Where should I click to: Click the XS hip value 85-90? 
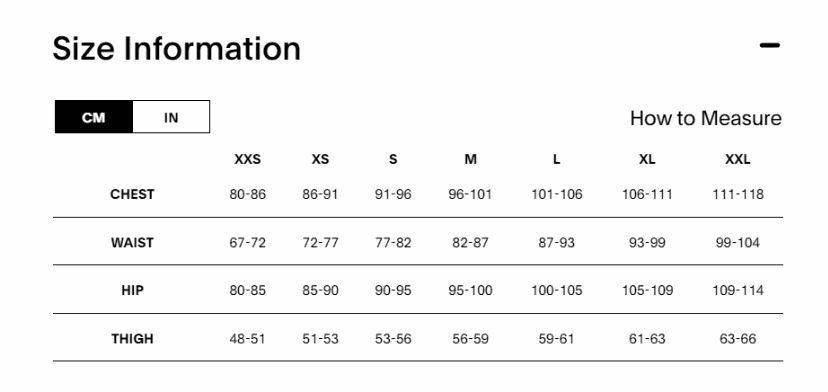[x=321, y=291]
